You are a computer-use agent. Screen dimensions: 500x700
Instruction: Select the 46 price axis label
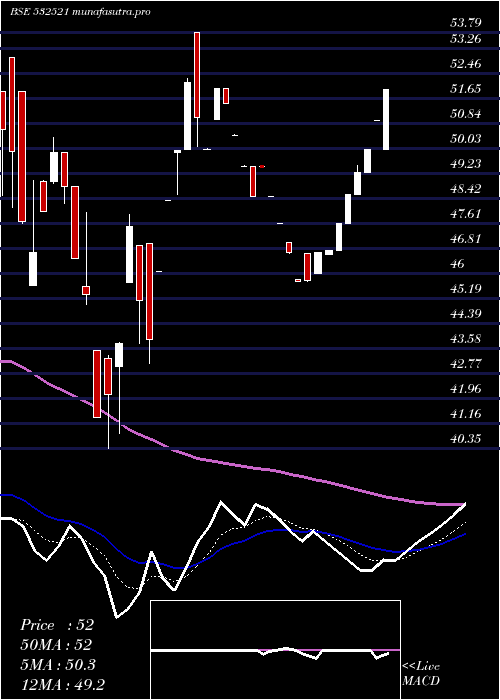(458, 264)
